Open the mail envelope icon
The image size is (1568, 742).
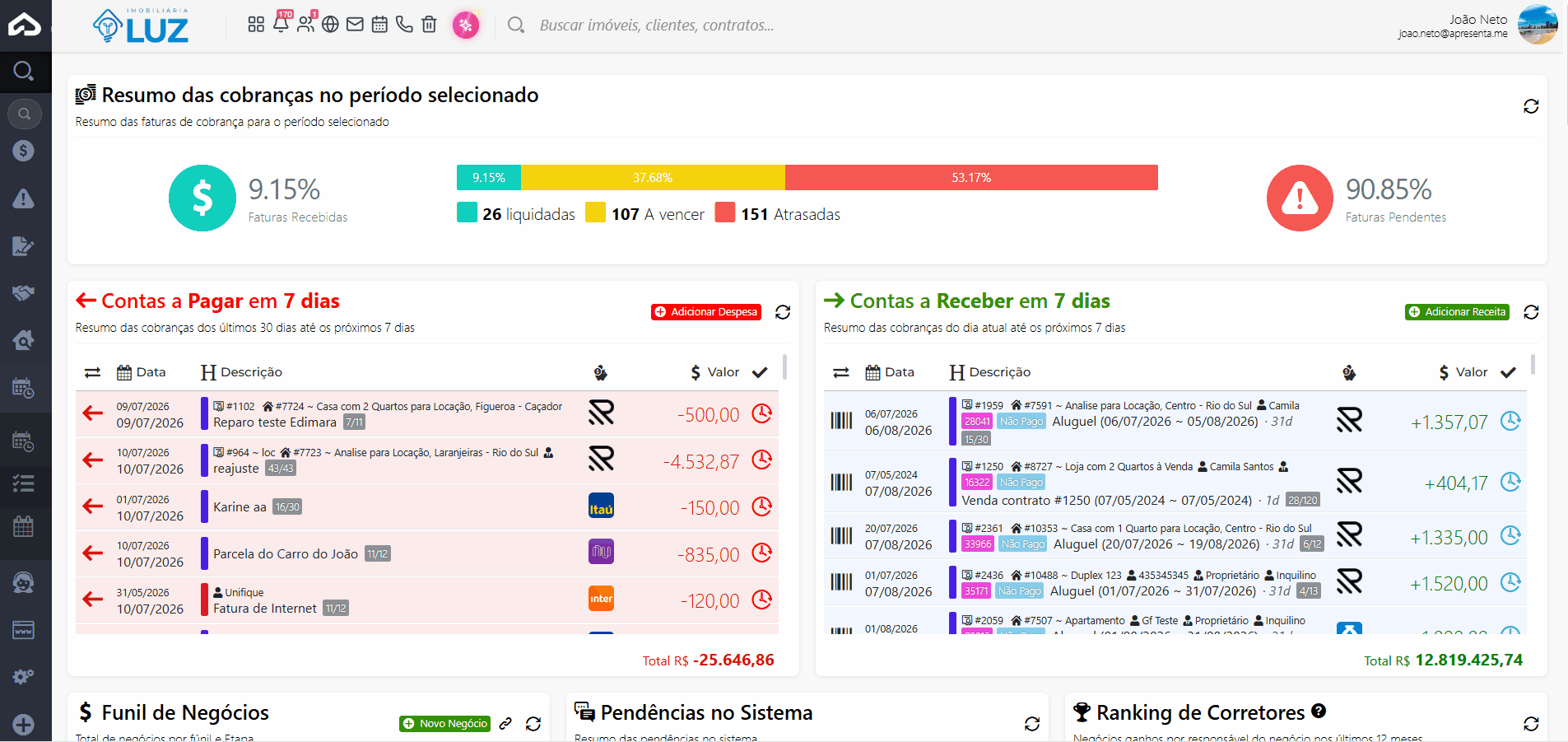click(355, 24)
